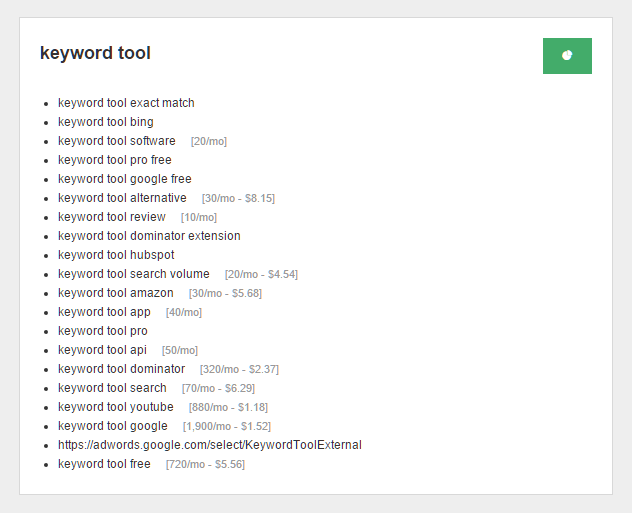Click the "keyword tool app" keyword
This screenshot has height=513, width=632.
tap(104, 312)
